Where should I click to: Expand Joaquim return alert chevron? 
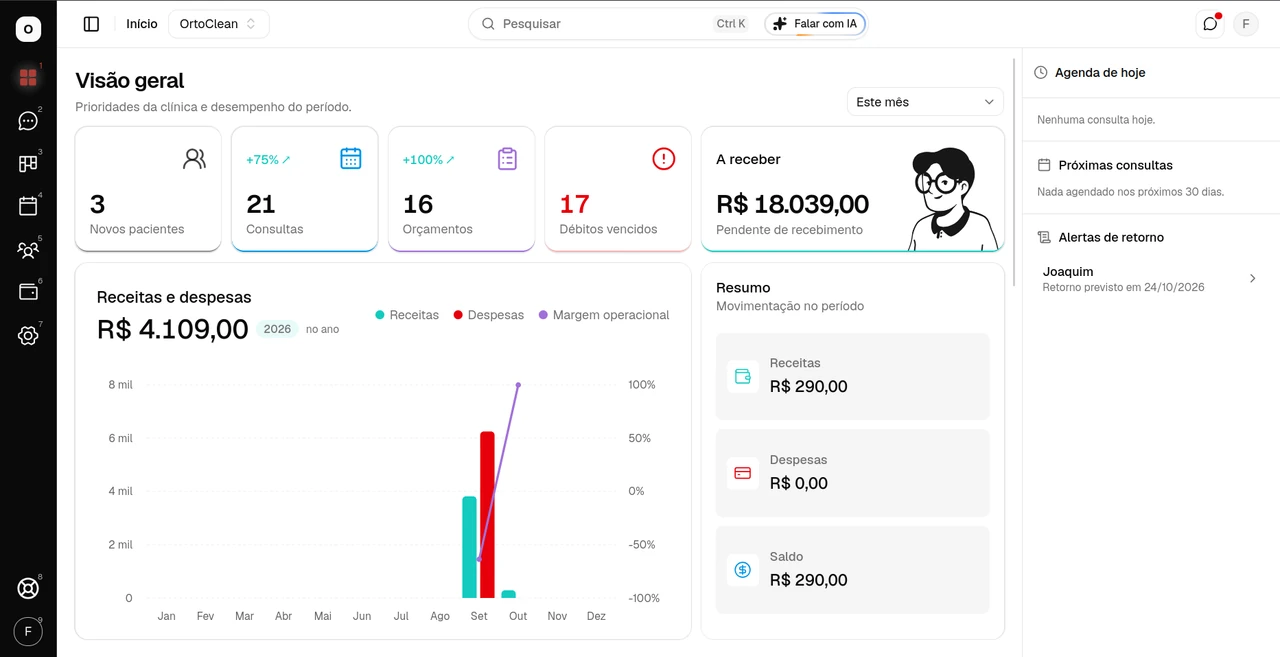[1252, 279]
